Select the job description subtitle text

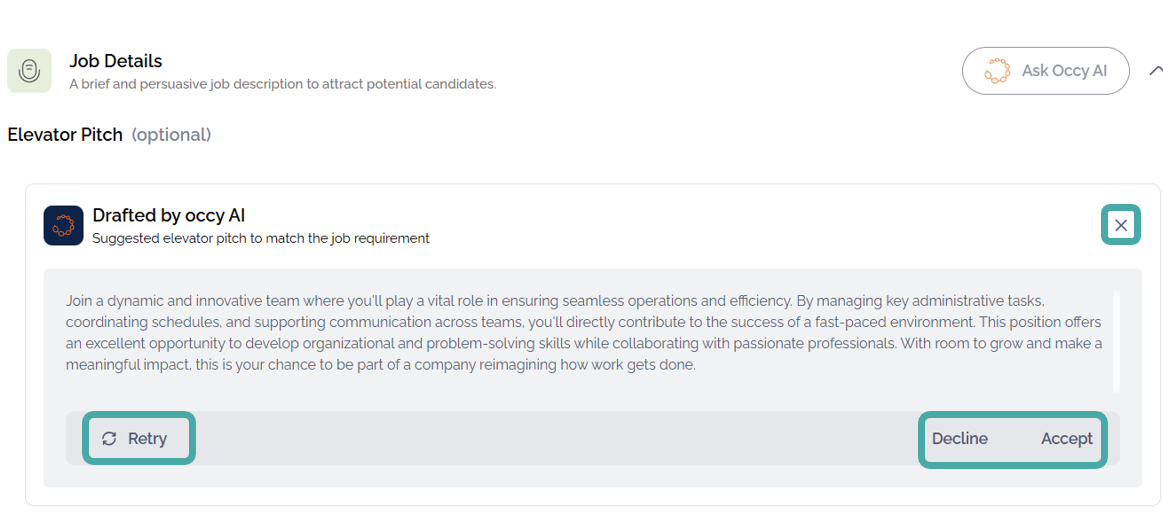point(282,84)
